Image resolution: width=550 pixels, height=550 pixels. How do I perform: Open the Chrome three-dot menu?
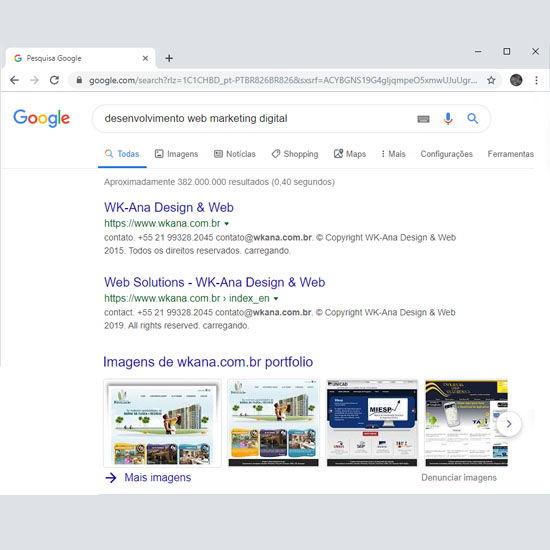pos(536,80)
